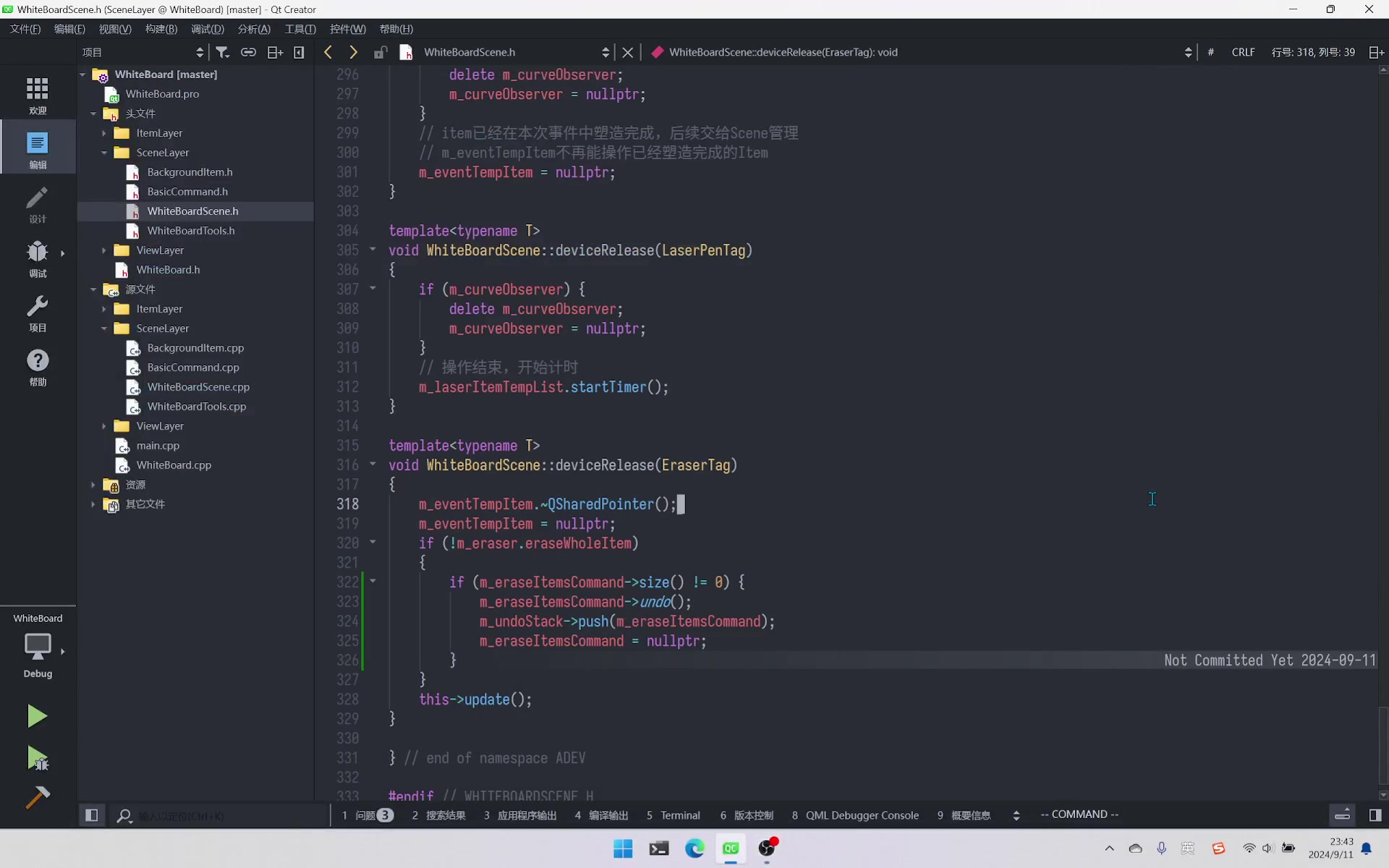Image resolution: width=1389 pixels, height=868 pixels.
Task: Open the 构建(B) menu
Action: pyautogui.click(x=161, y=29)
